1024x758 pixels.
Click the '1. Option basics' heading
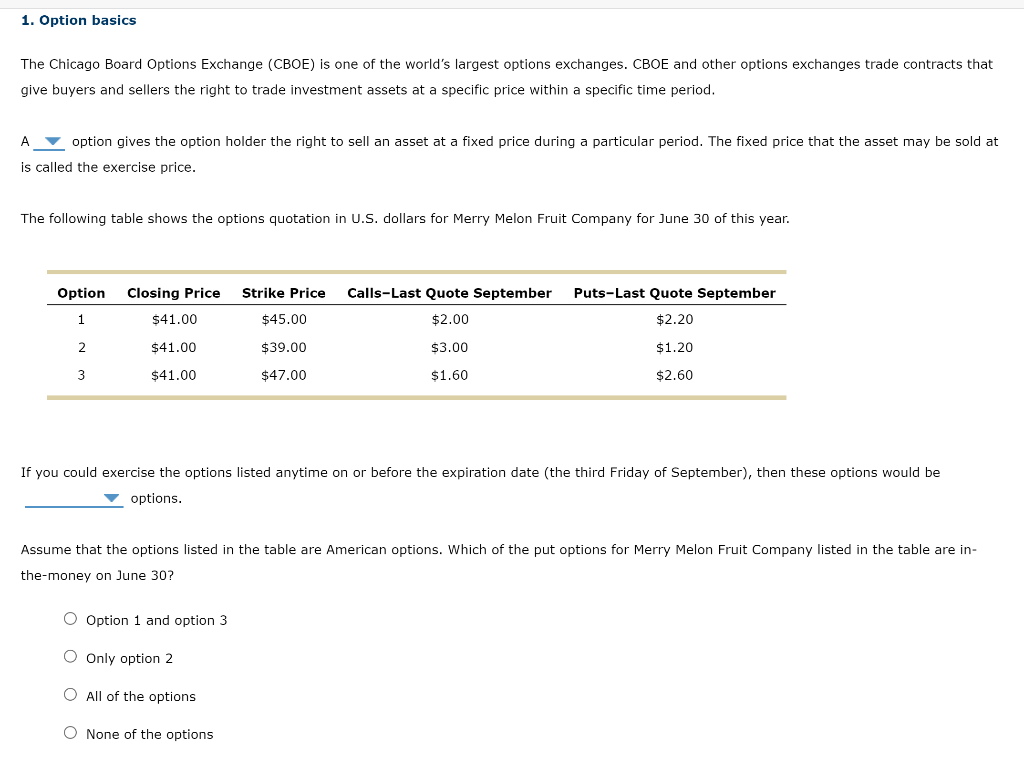[78, 19]
